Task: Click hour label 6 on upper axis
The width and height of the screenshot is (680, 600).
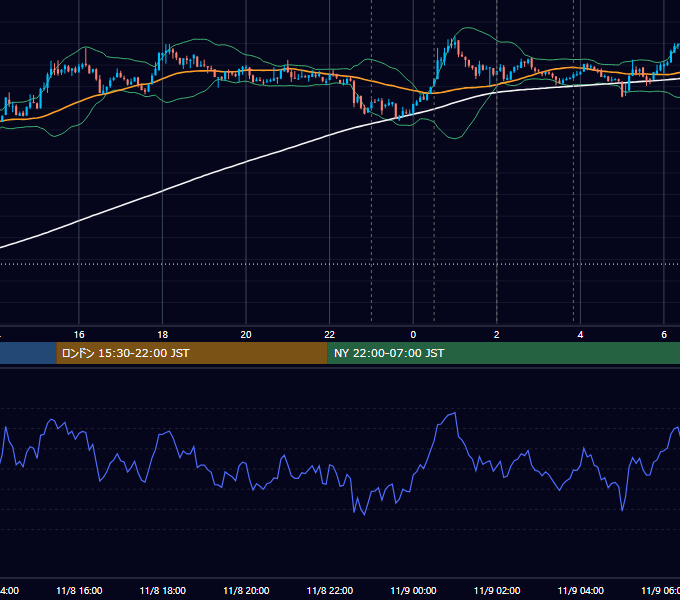Action: pos(664,335)
